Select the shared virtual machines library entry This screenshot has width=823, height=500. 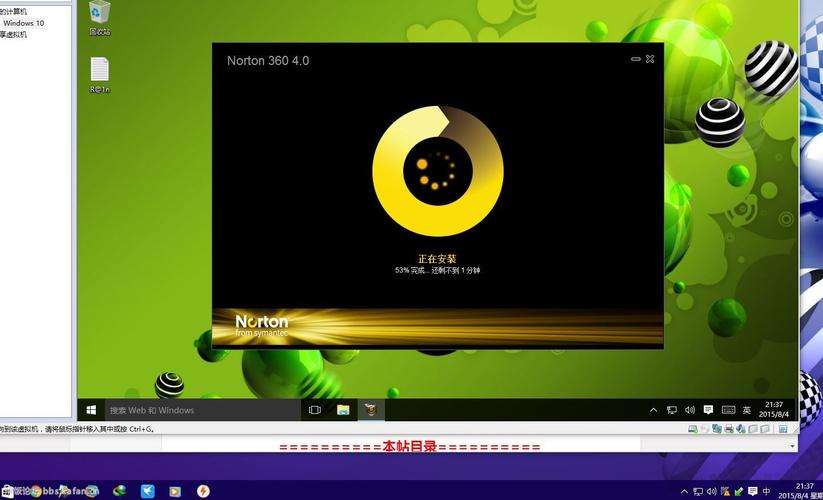point(13,35)
